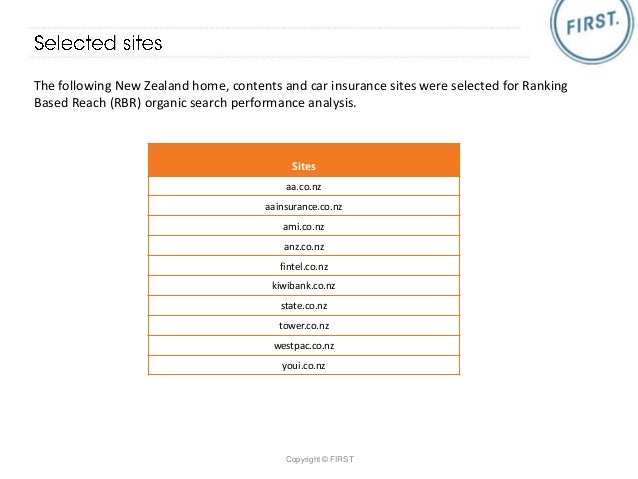Click the tower.co.nz entry
Viewport: 638px width, 479px height.
pos(304,326)
